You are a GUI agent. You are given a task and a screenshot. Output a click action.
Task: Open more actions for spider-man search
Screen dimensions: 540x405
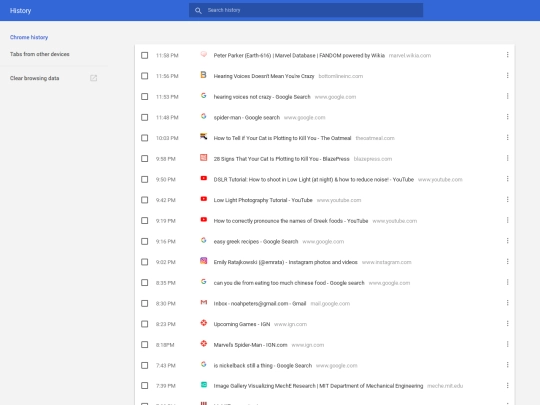(507, 117)
